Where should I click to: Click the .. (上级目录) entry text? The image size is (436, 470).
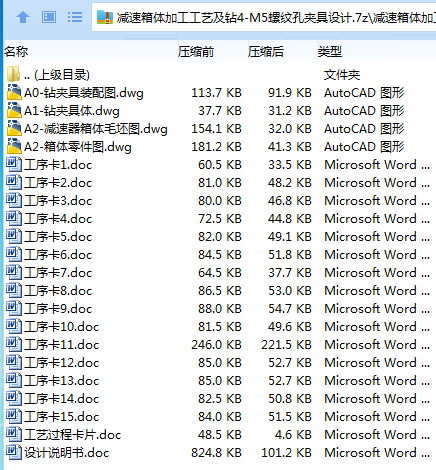point(57,75)
